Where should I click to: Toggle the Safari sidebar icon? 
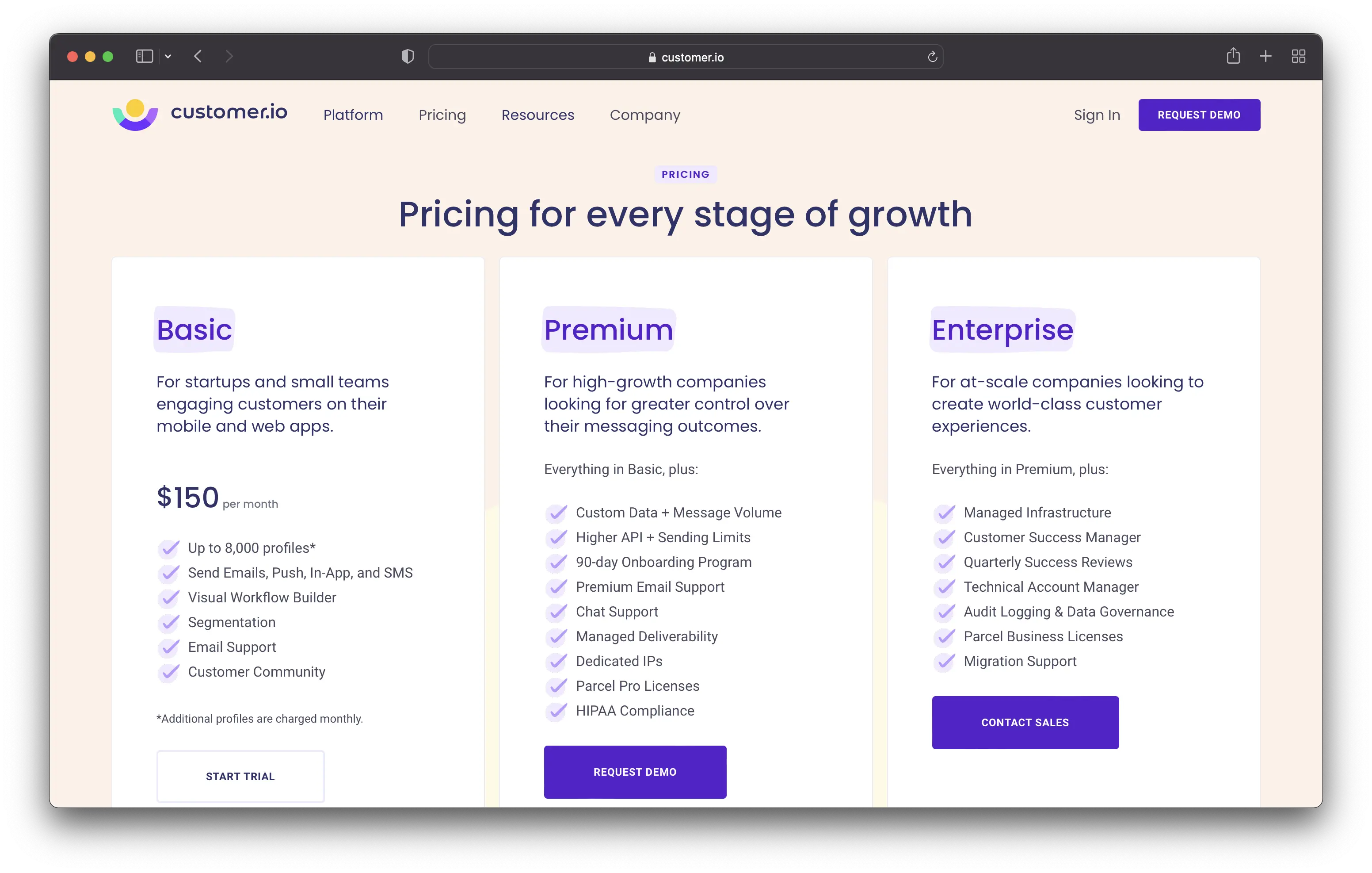(x=145, y=57)
